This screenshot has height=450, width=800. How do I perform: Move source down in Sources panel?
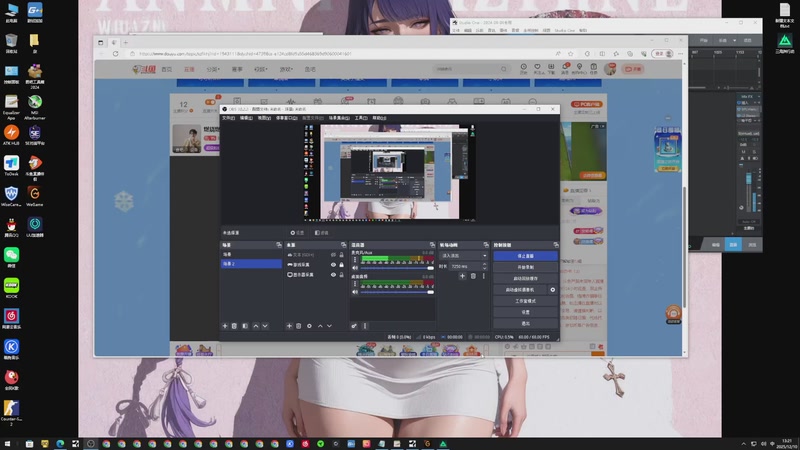coord(329,326)
